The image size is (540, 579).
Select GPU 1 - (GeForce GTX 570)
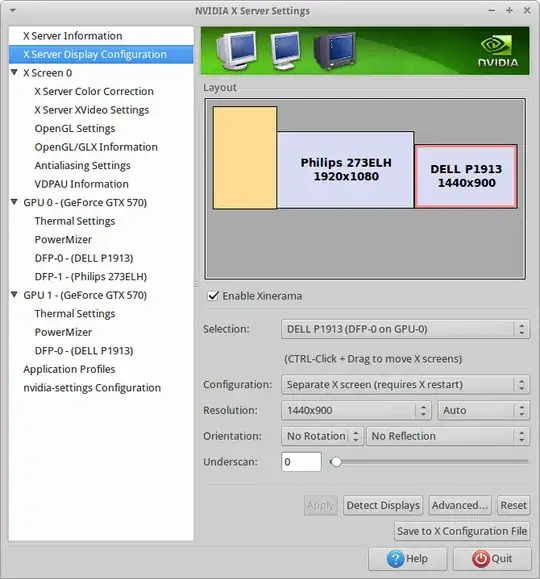85,295
